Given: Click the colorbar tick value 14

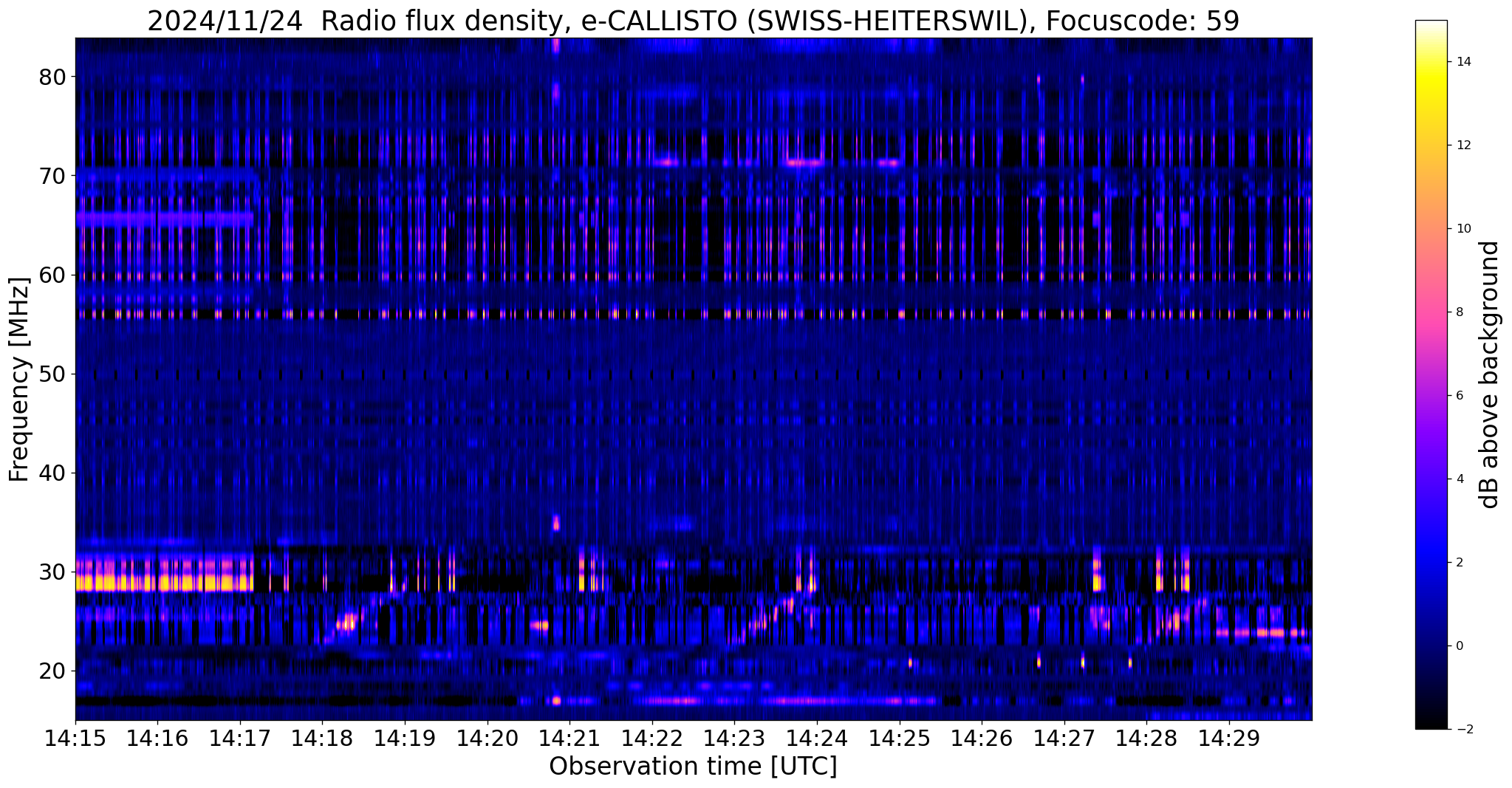Looking at the screenshot, I should [x=1462, y=62].
